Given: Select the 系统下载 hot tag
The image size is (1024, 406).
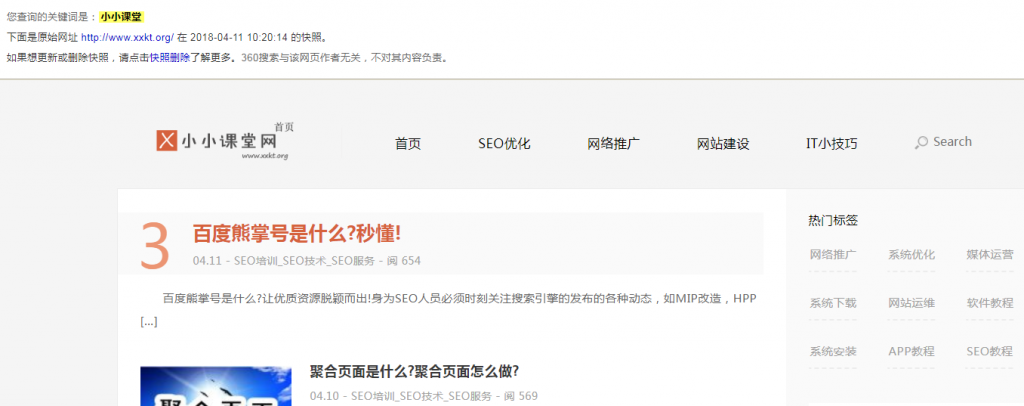Looking at the screenshot, I should point(833,303).
